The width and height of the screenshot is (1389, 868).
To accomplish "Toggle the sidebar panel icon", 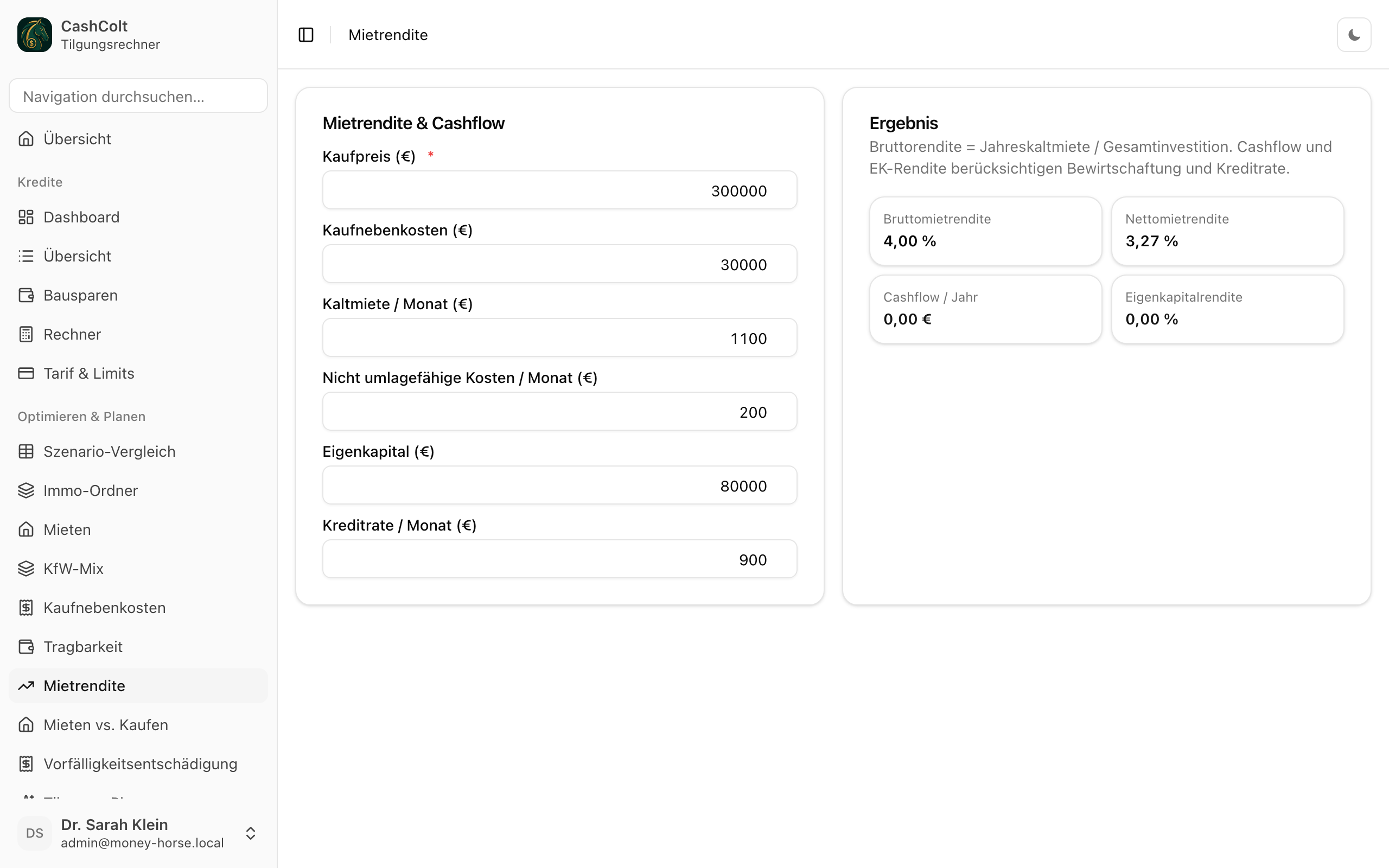I will [x=306, y=35].
